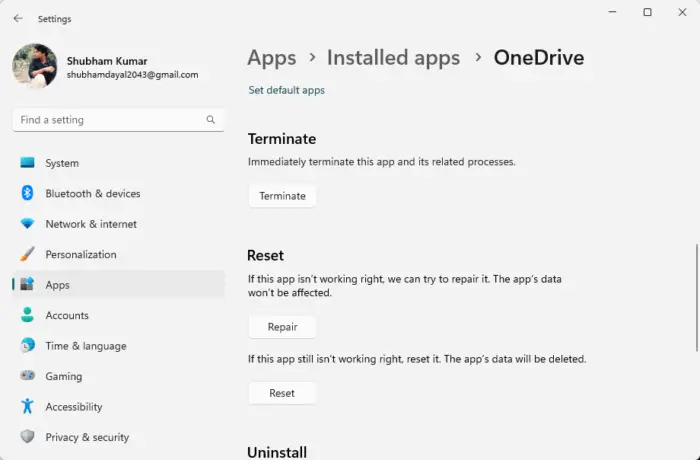Close the Settings window
Image resolution: width=700 pixels, height=460 pixels.
coord(682,12)
